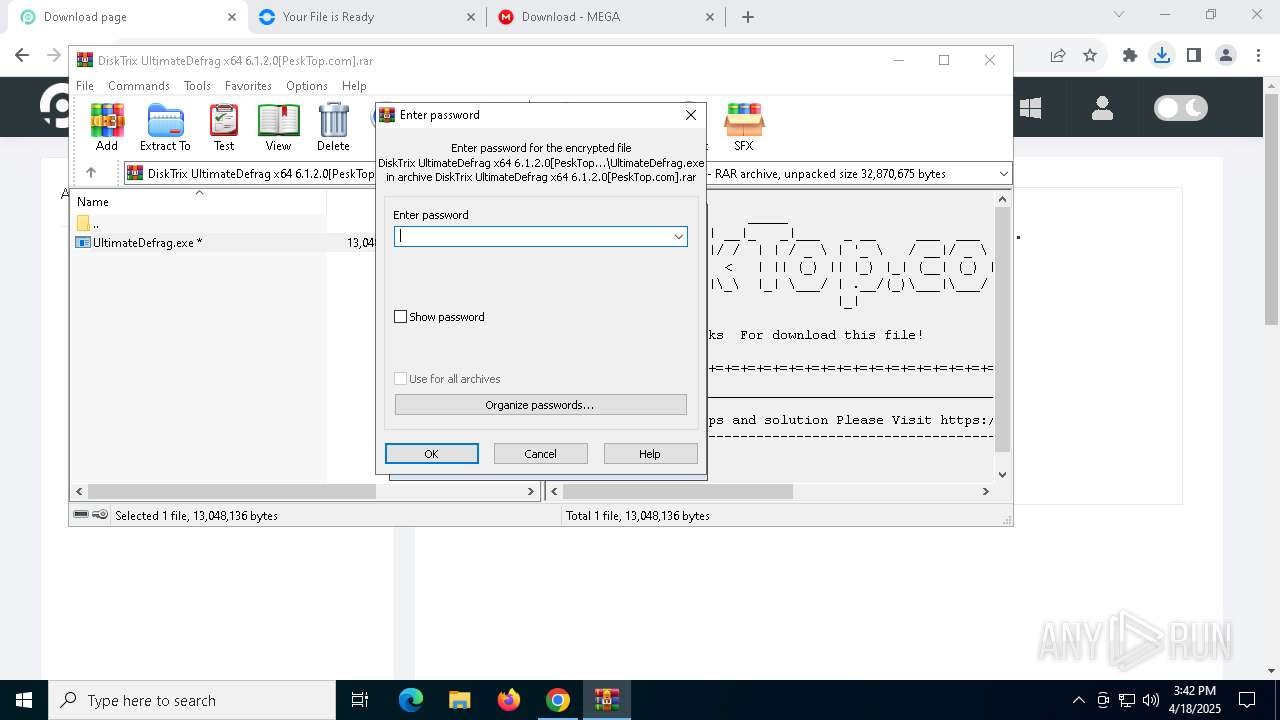Screen dimensions: 1280x720
Task: Open the Help menu
Action: [x=354, y=86]
